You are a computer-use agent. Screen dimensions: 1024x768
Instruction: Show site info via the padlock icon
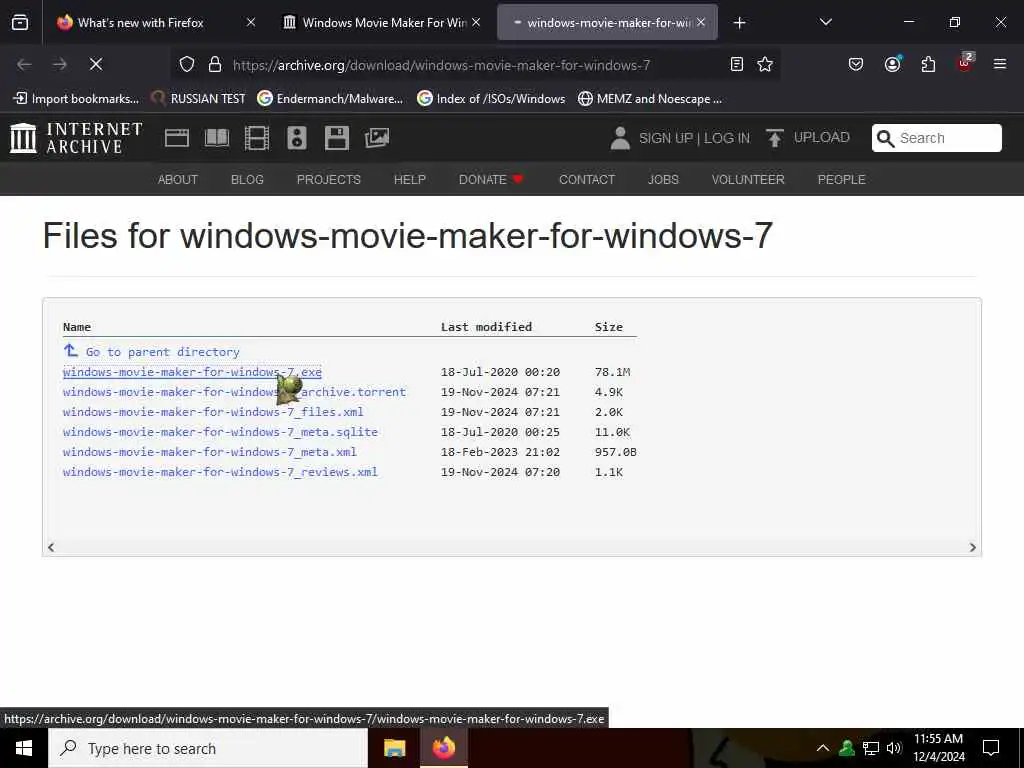pyautogui.click(x=215, y=64)
